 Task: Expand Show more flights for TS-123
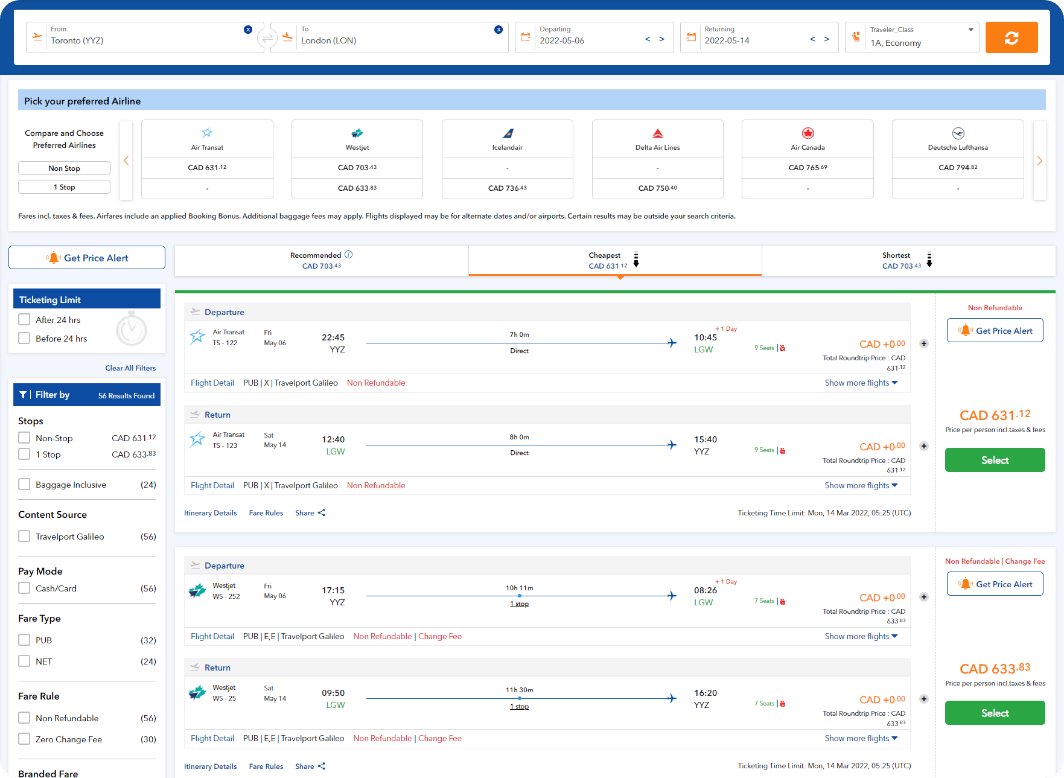[861, 486]
